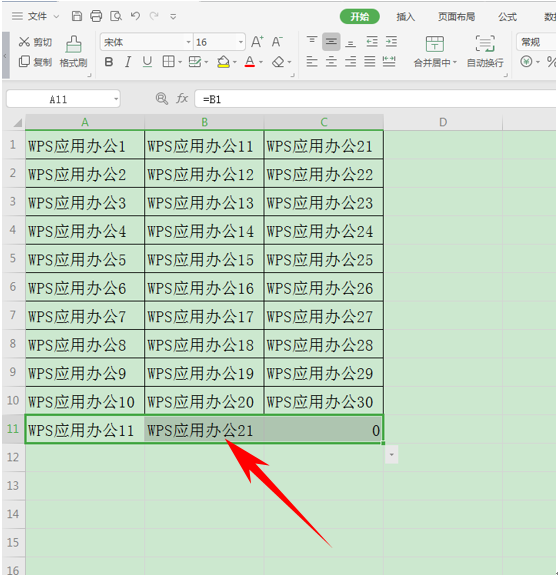Viewport: 558px width, 578px height.
Task: Expand the borders dropdown arrow
Action: click(180, 62)
